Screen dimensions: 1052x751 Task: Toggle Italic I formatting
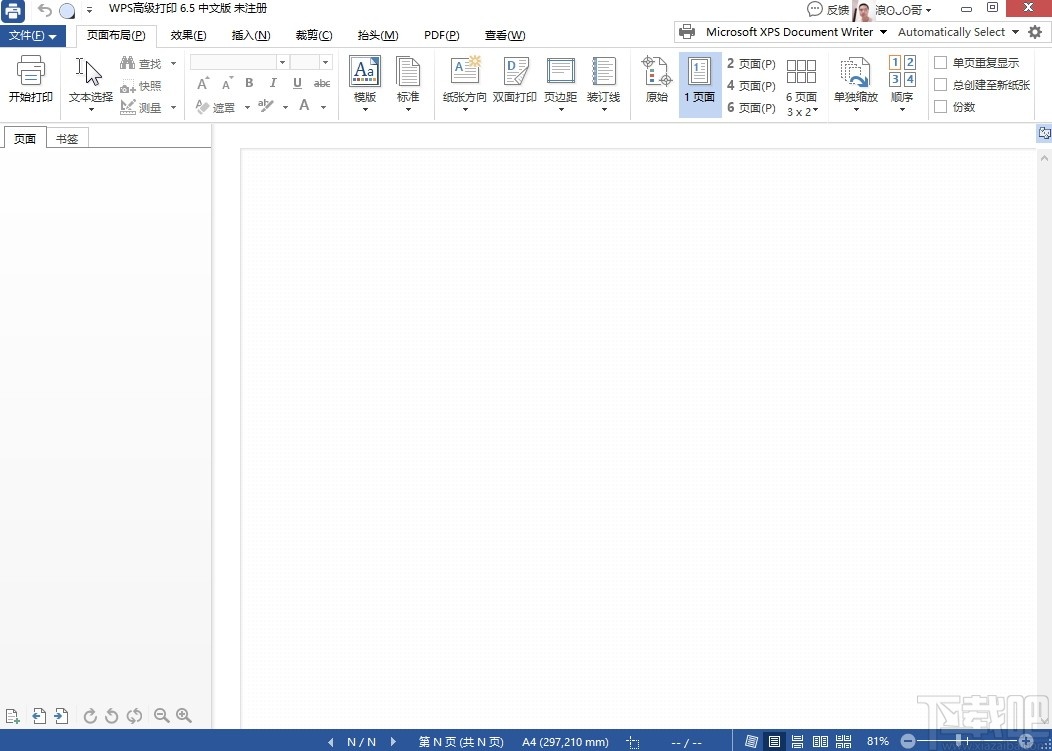point(273,83)
